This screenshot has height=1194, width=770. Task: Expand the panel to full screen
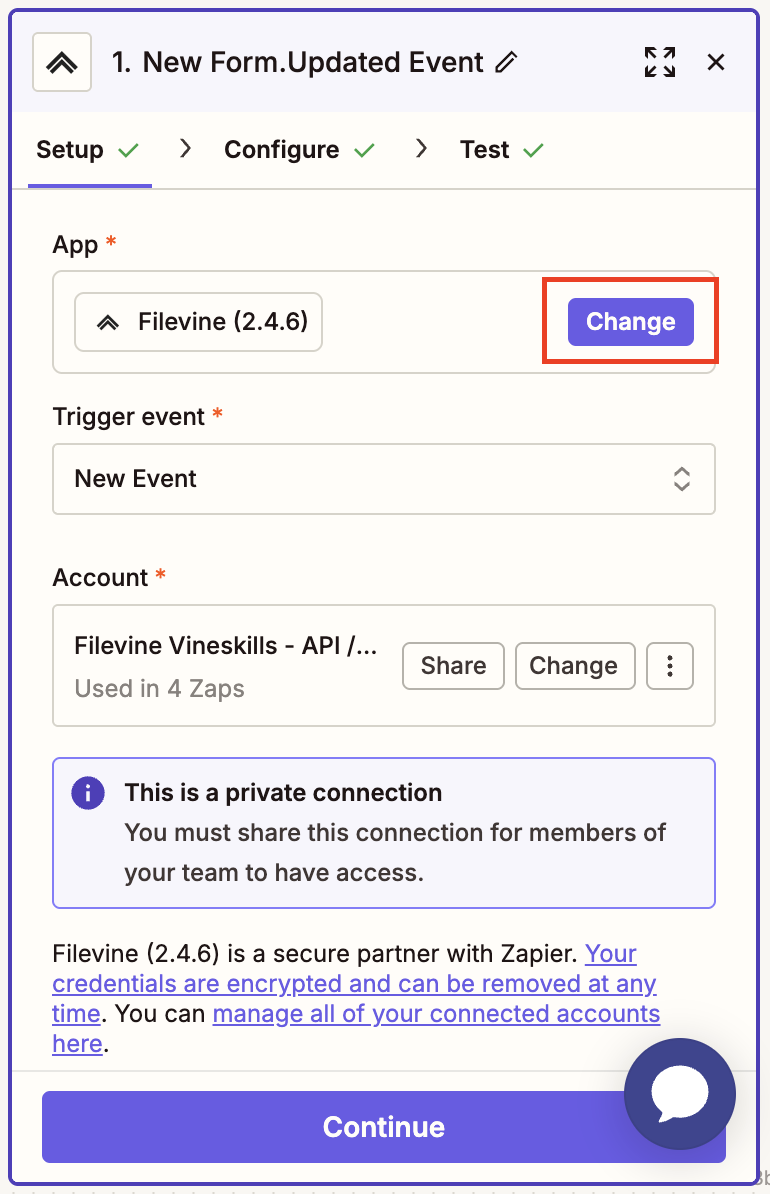tap(660, 62)
